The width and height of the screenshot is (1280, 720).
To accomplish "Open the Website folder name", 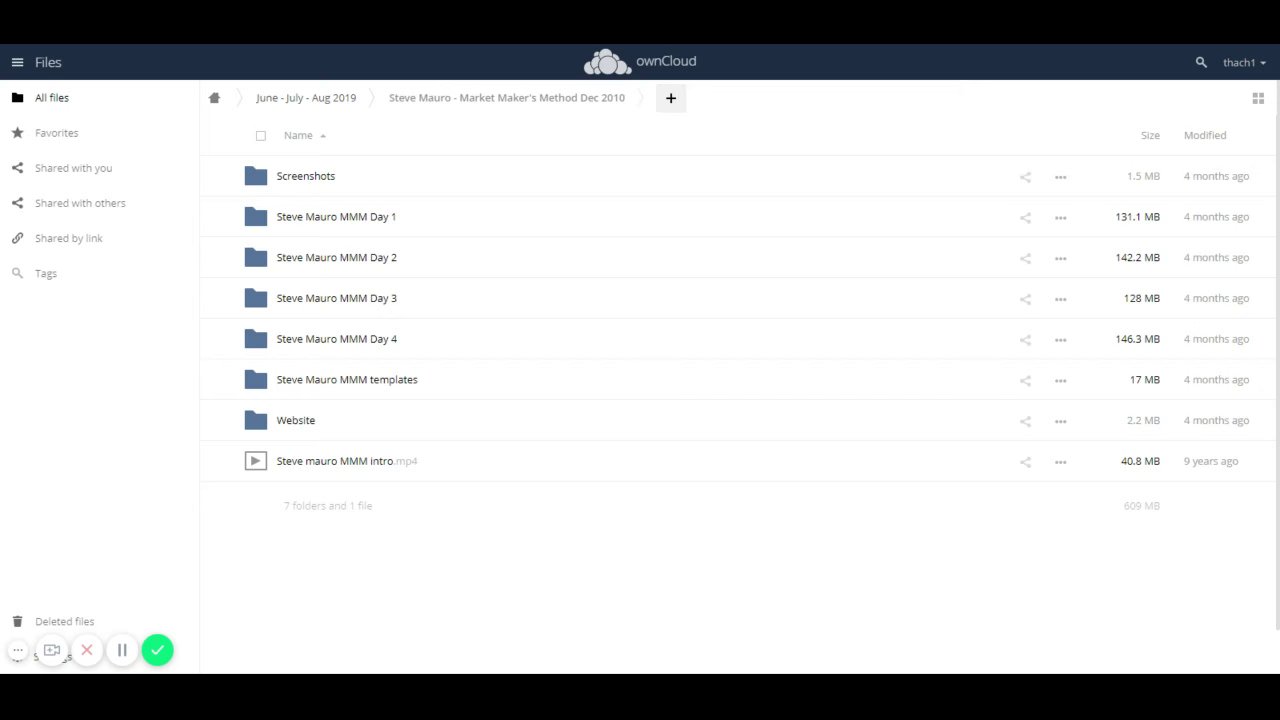I will point(296,421).
